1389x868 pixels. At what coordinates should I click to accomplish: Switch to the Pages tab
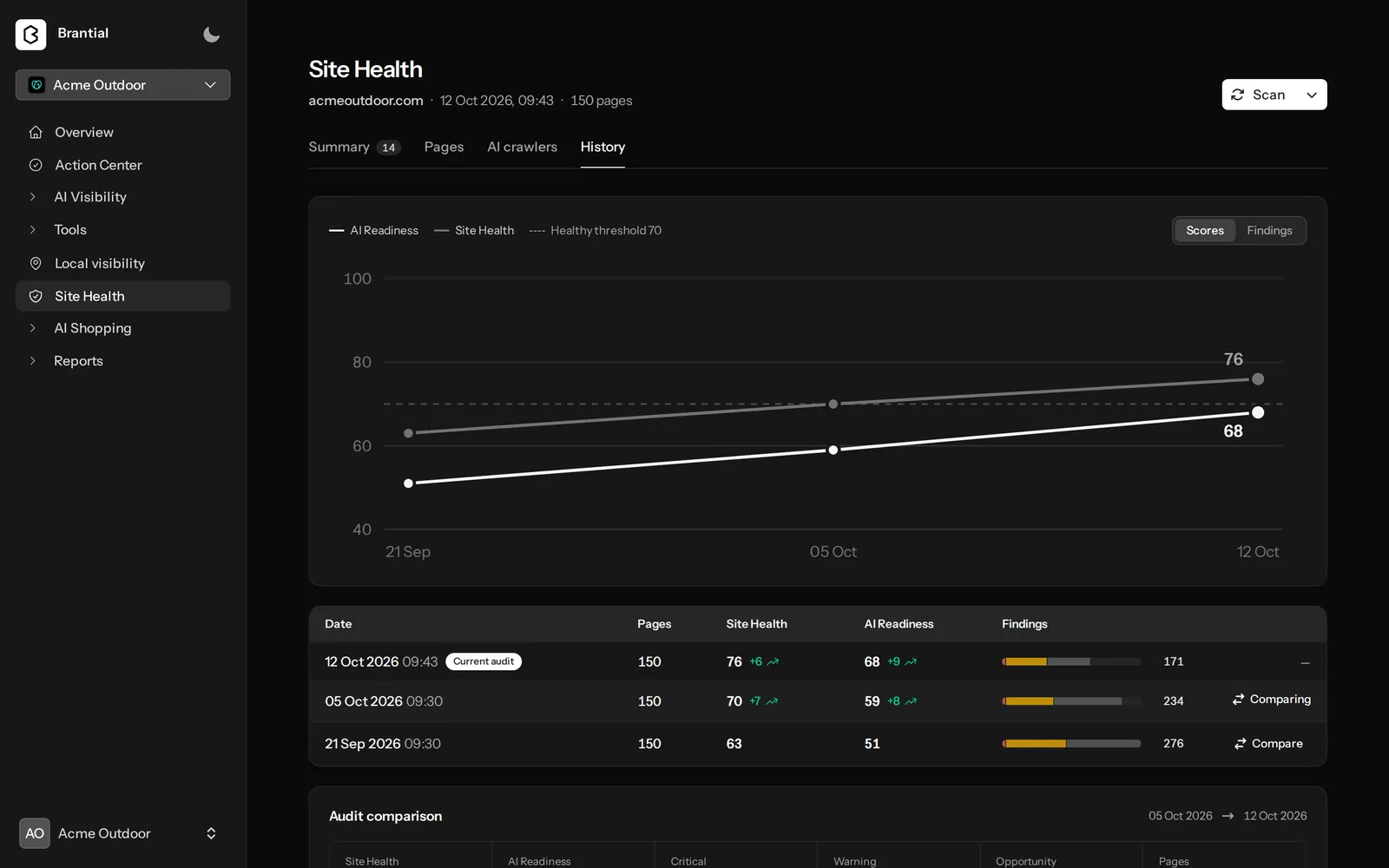[x=444, y=147]
